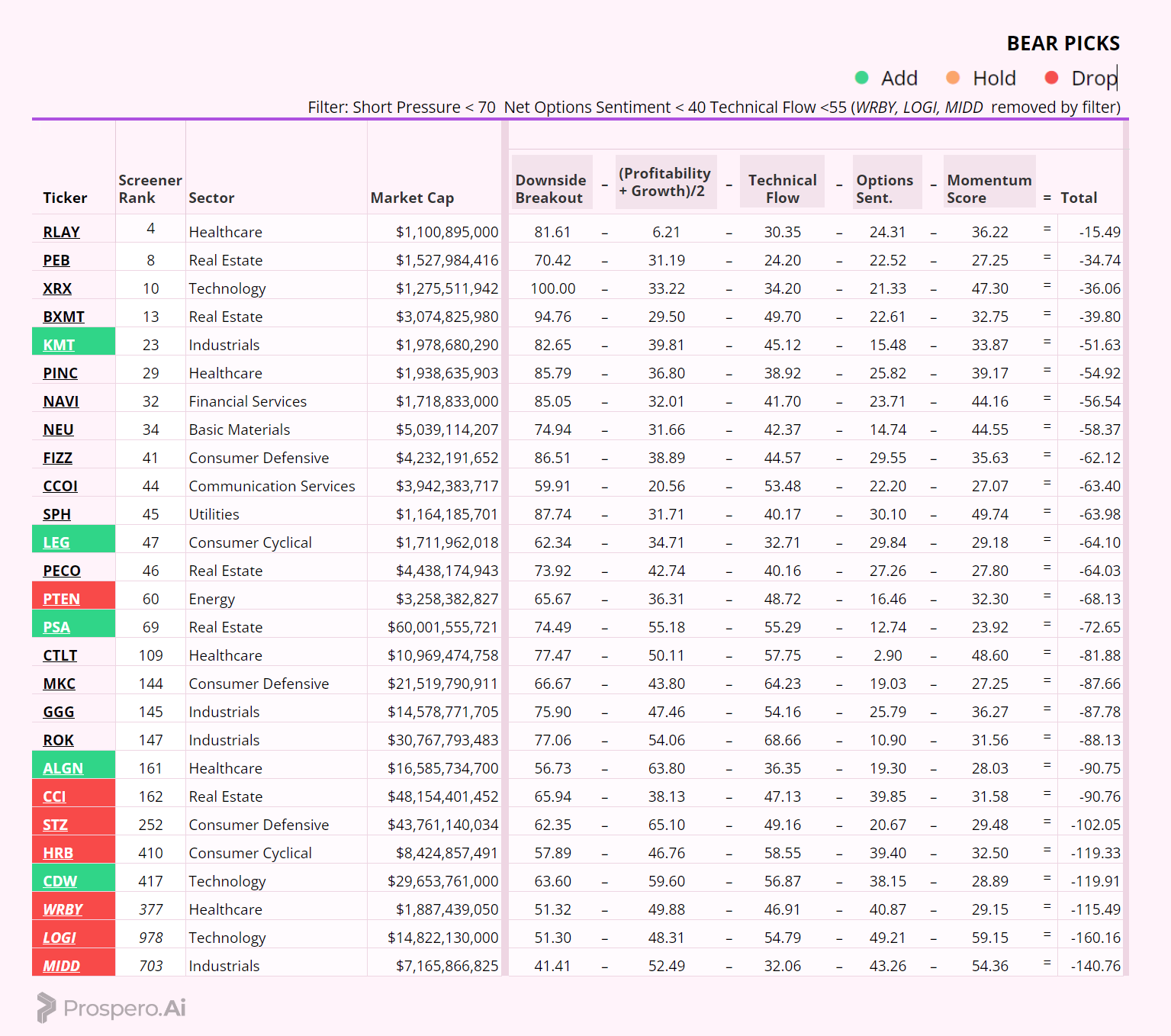This screenshot has width=1171, height=1036.
Task: Click the Ticker column header
Action: (x=65, y=198)
